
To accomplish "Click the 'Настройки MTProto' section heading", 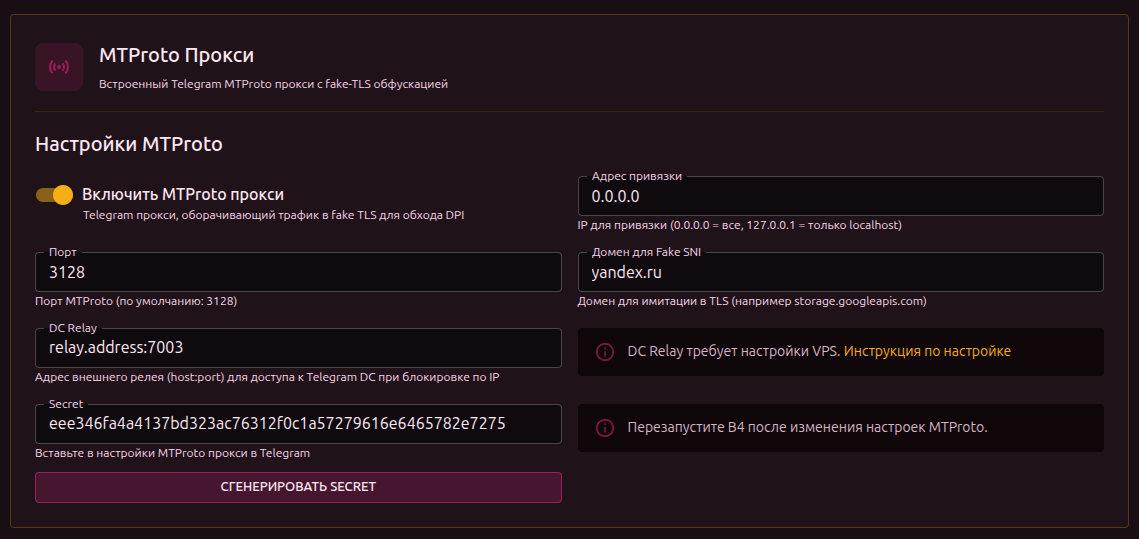I will pos(129,144).
